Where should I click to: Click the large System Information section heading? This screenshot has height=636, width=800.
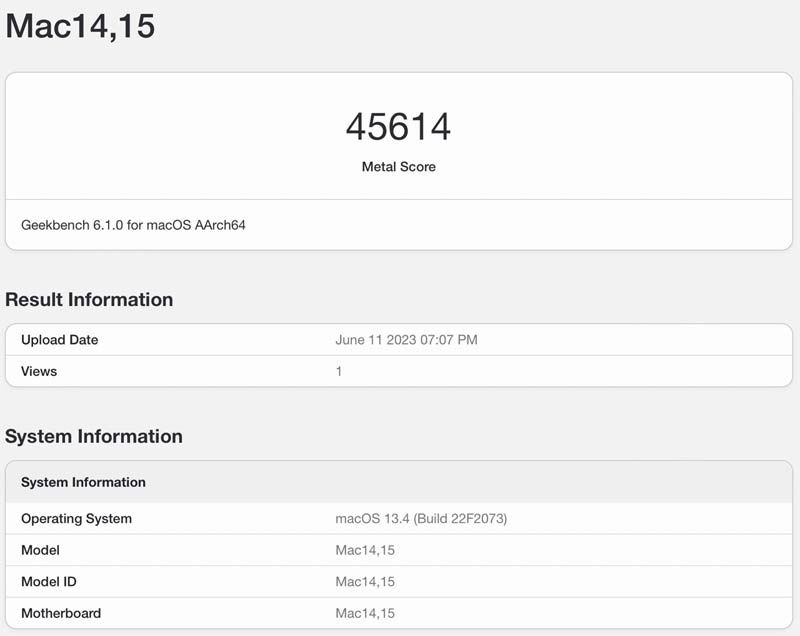point(94,437)
